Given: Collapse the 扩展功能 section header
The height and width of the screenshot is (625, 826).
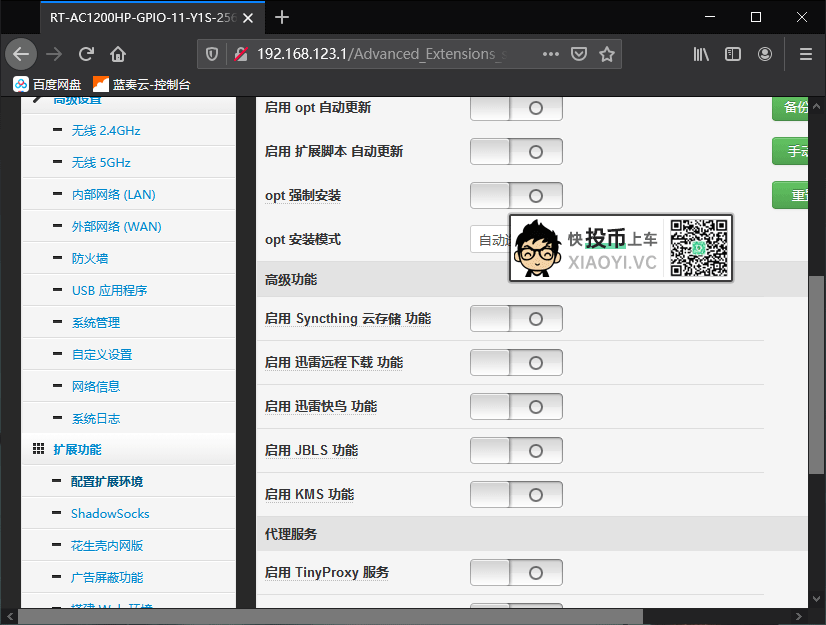Looking at the screenshot, I should tap(129, 449).
